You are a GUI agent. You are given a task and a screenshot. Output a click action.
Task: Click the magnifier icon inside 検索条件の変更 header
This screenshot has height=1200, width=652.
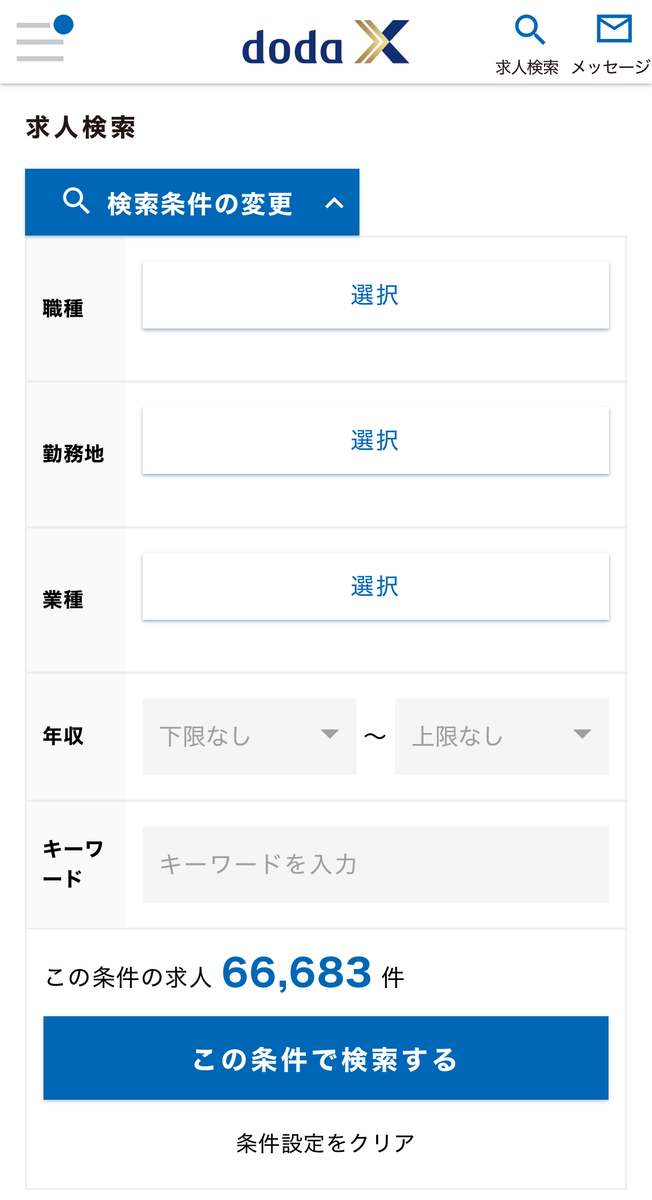(x=76, y=202)
